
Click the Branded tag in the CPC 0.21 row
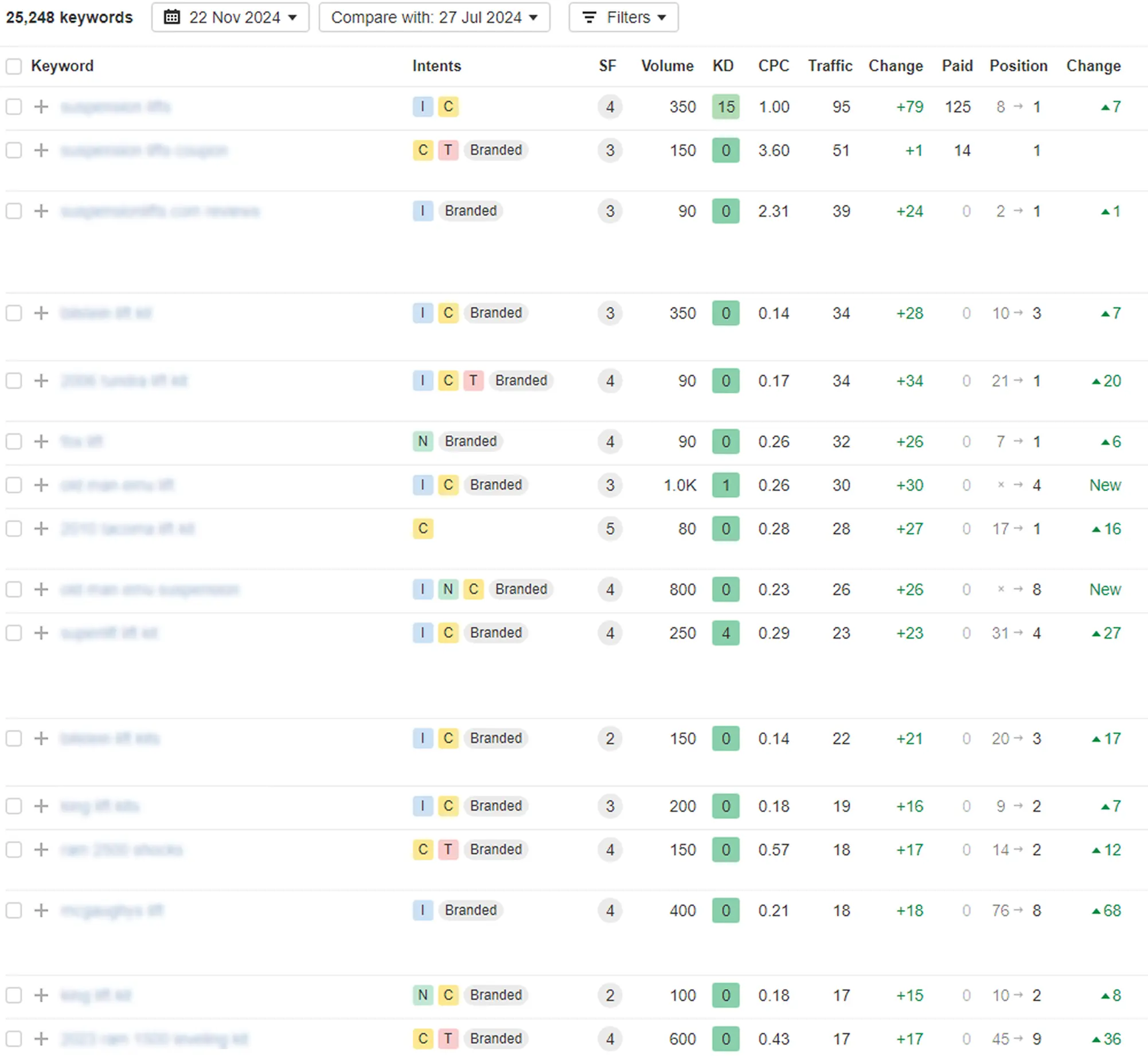click(470, 910)
